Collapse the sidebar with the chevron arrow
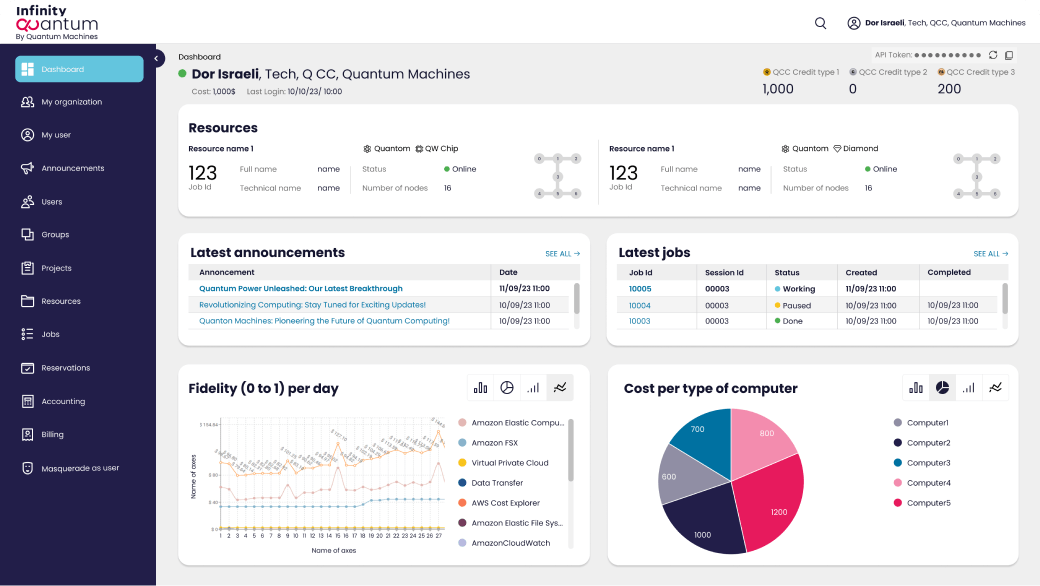The width and height of the screenshot is (1040, 586). [x=157, y=58]
